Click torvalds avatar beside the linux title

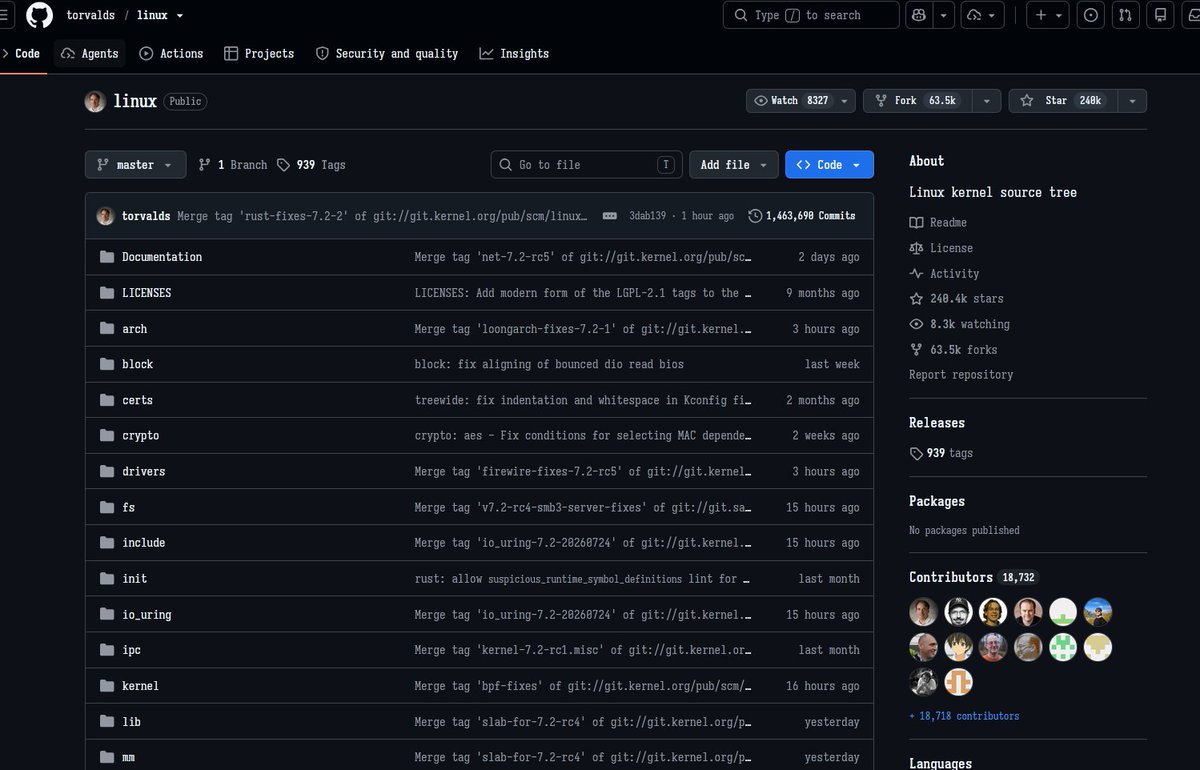[95, 101]
